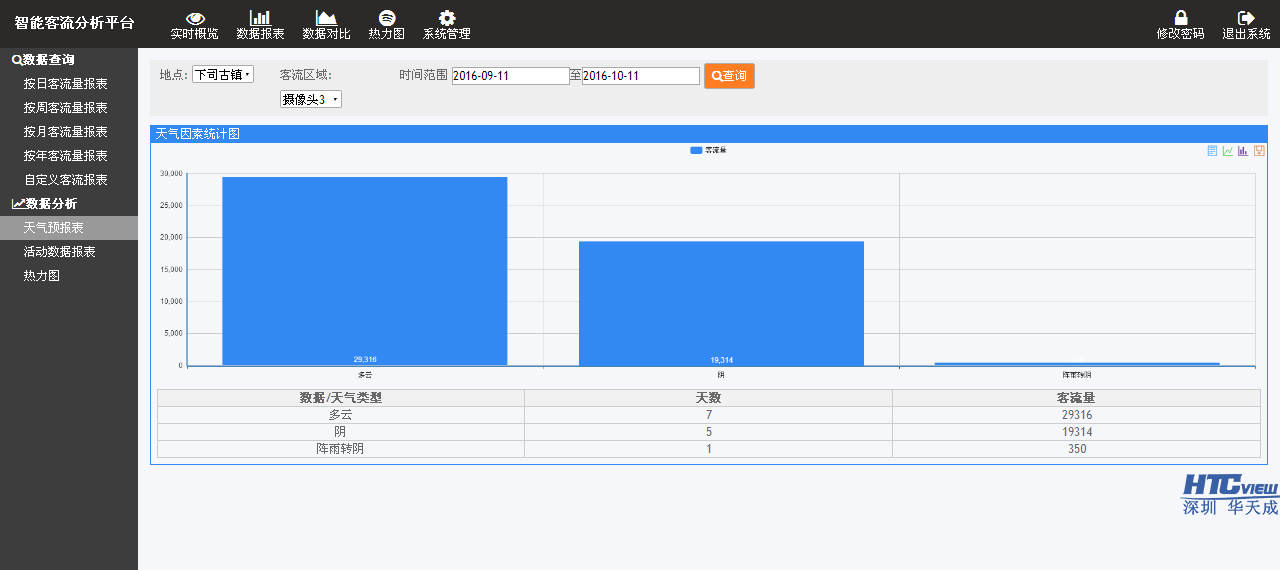Select 按日客流量报表 in sidebar
Screen dimensions: 1280x570
coord(66,84)
